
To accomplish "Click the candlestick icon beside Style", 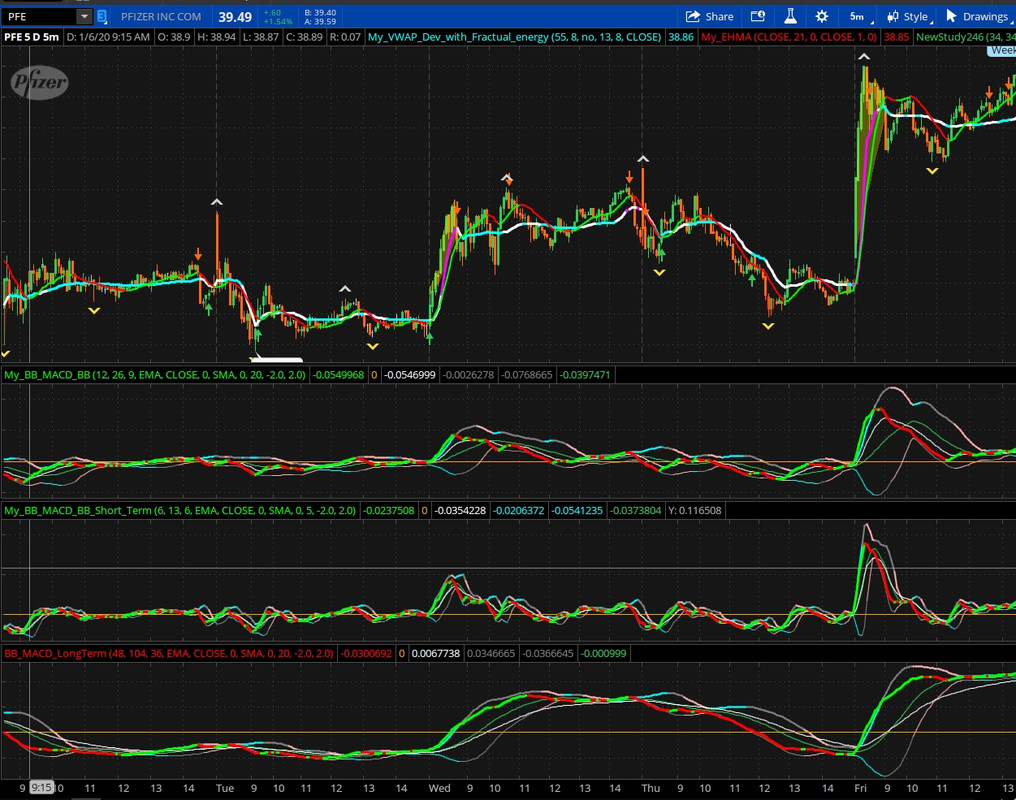I will pyautogui.click(x=892, y=16).
